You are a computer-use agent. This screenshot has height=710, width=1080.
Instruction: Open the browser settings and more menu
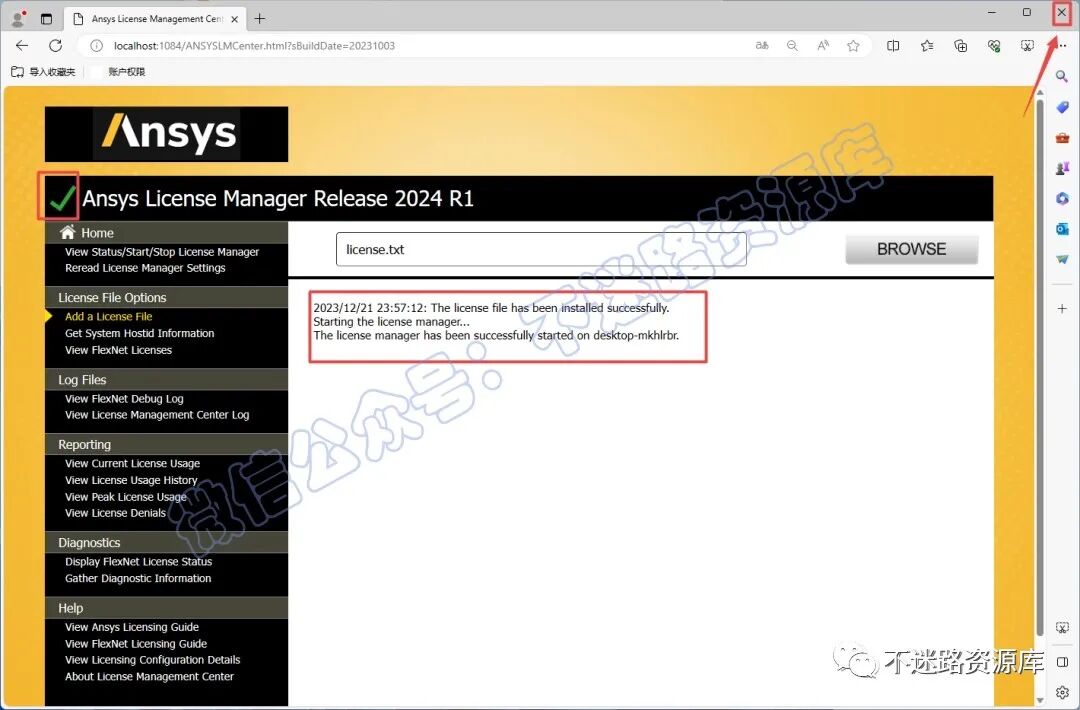[x=1061, y=45]
